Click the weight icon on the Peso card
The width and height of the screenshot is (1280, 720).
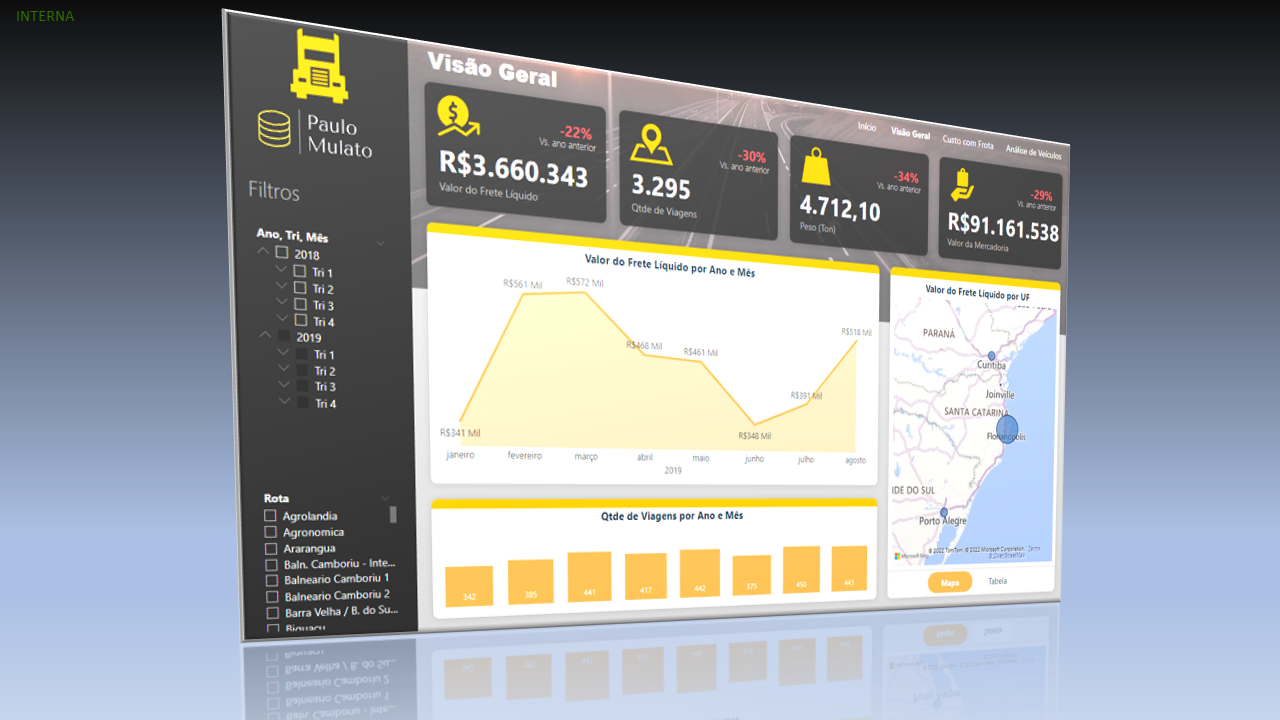(816, 167)
